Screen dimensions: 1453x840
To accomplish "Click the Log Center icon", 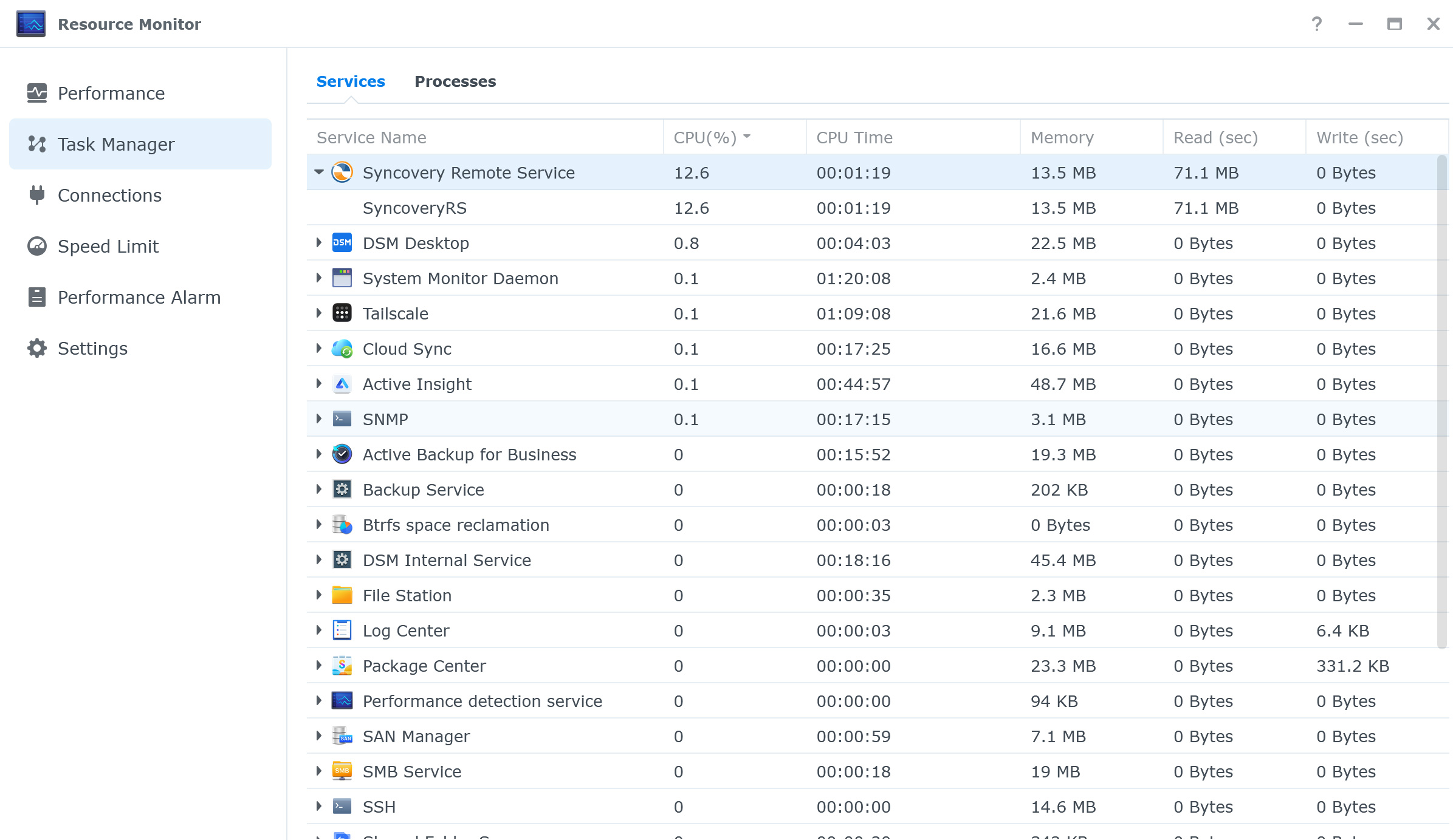I will point(342,630).
